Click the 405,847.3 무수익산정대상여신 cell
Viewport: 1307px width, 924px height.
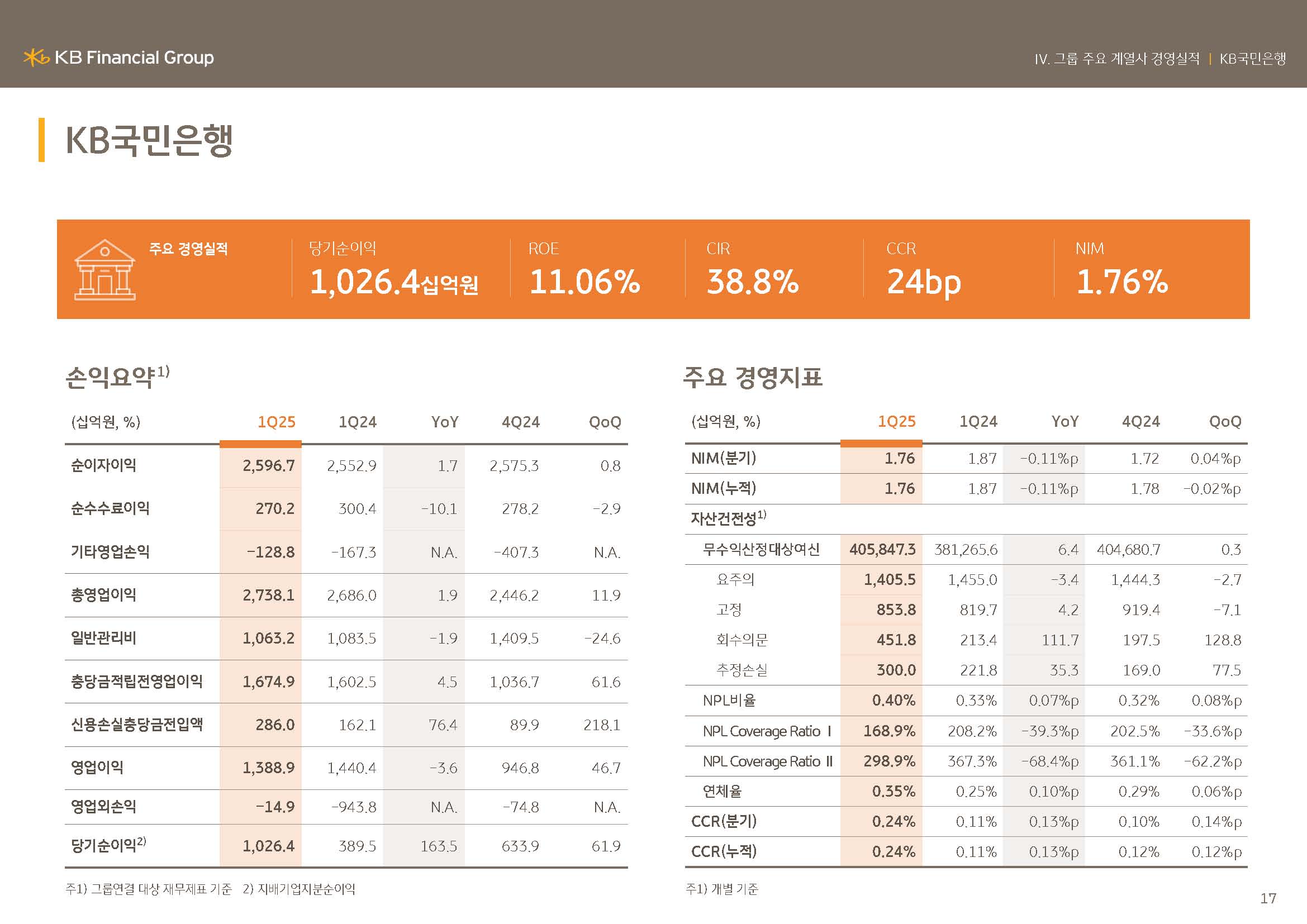tap(882, 550)
